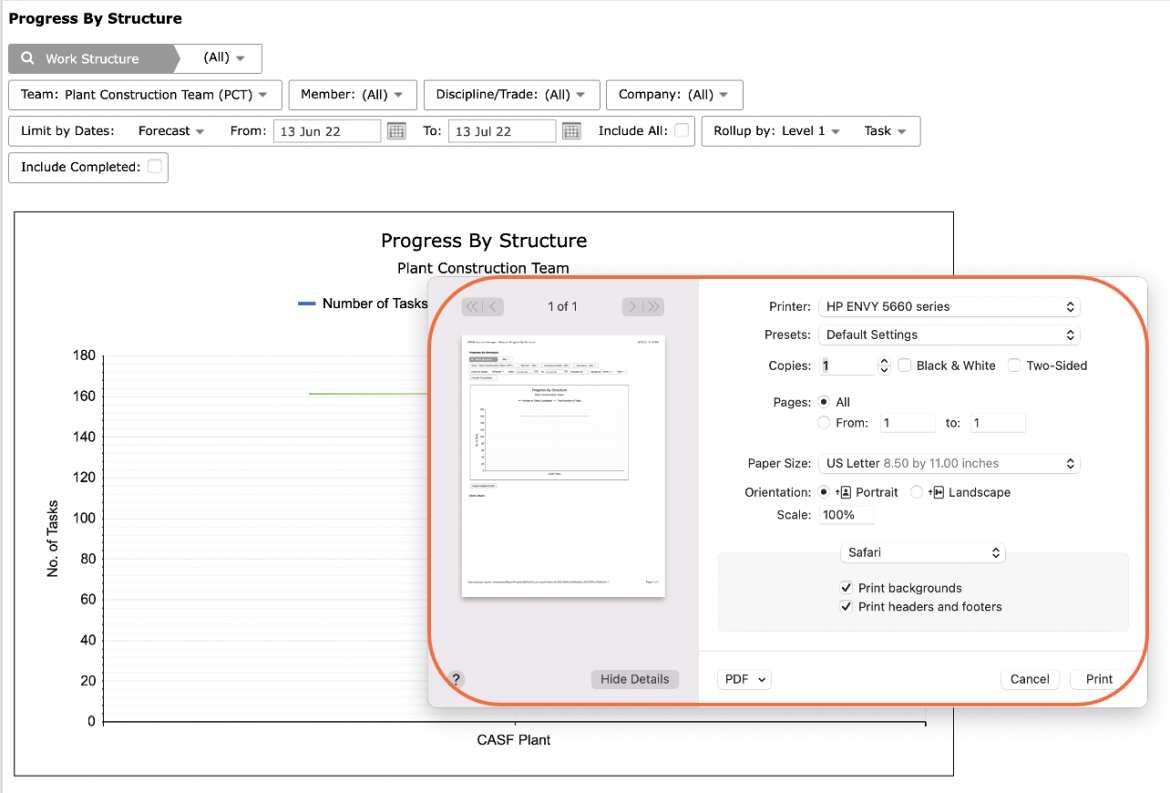Open the Work Structure (All) dropdown
The image size is (1170, 793).
coord(223,58)
